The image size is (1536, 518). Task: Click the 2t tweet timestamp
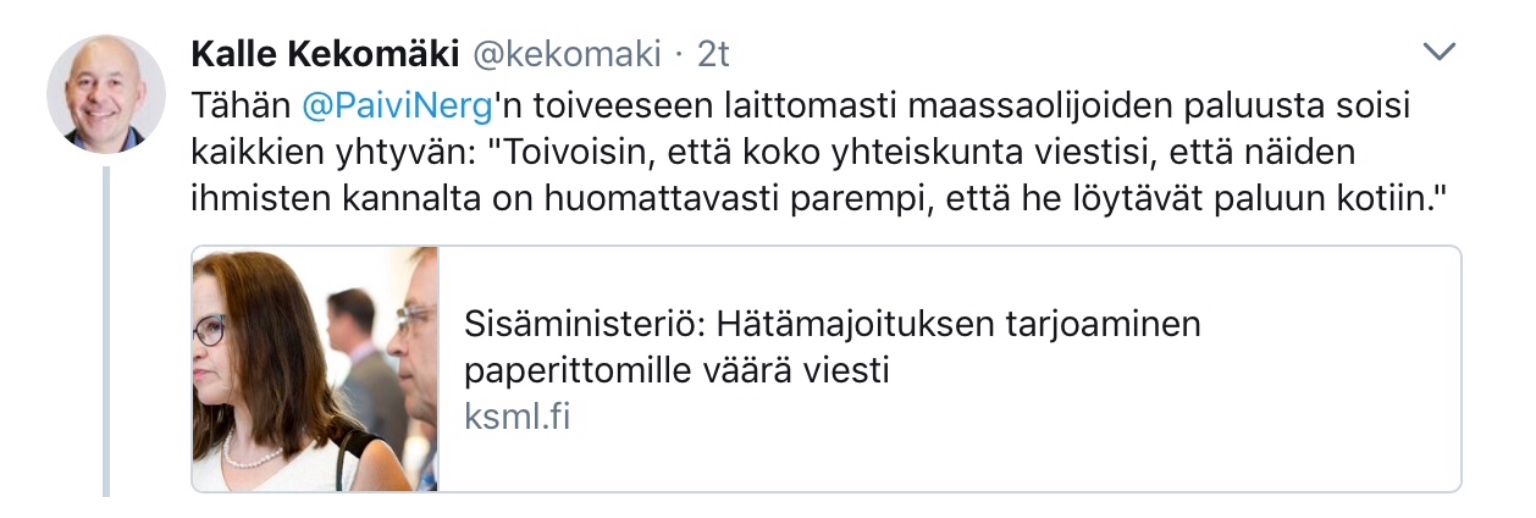click(x=713, y=55)
